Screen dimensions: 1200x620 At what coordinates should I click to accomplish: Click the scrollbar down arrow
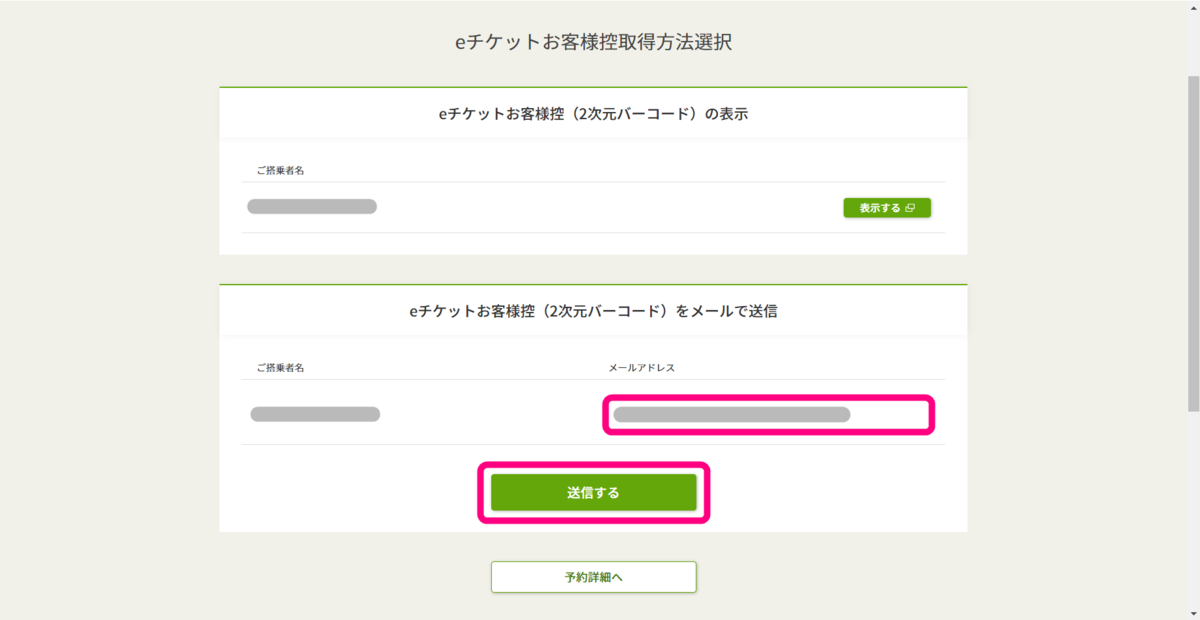tap(1193, 611)
